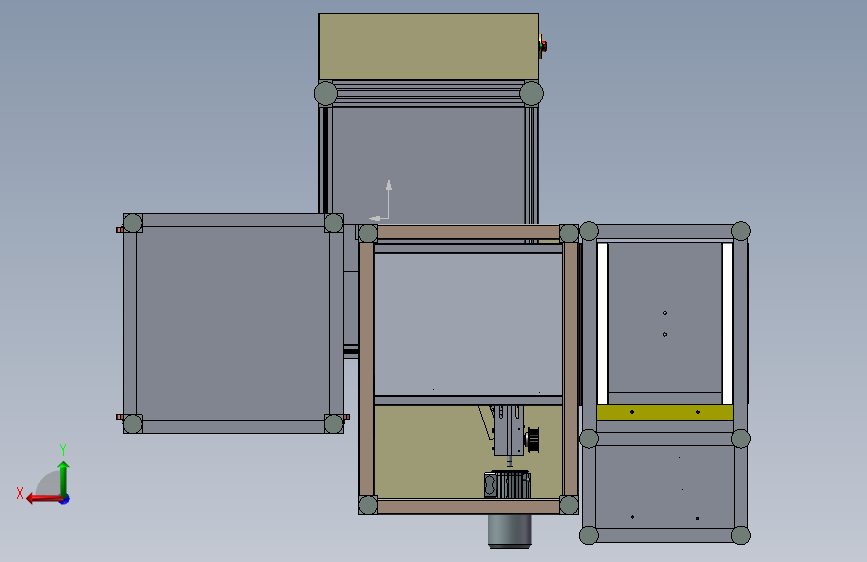Click the blue Z axis dot on the triad
The image size is (867, 562).
[65, 499]
